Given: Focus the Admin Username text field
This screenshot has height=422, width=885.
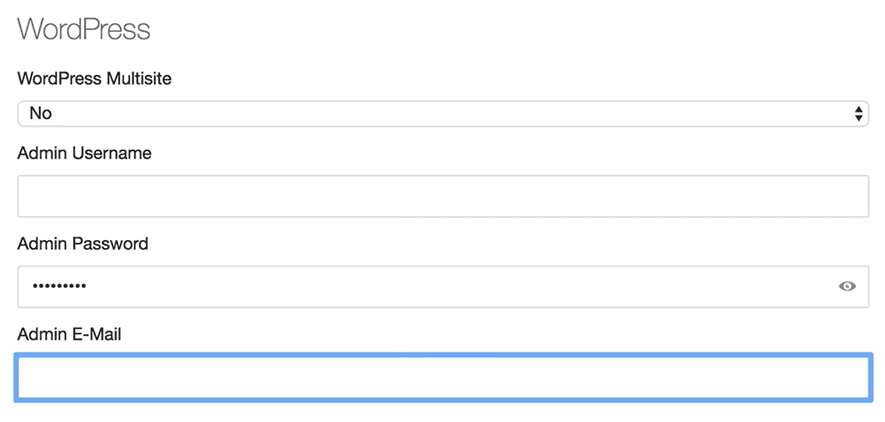Looking at the screenshot, I should point(442,197).
